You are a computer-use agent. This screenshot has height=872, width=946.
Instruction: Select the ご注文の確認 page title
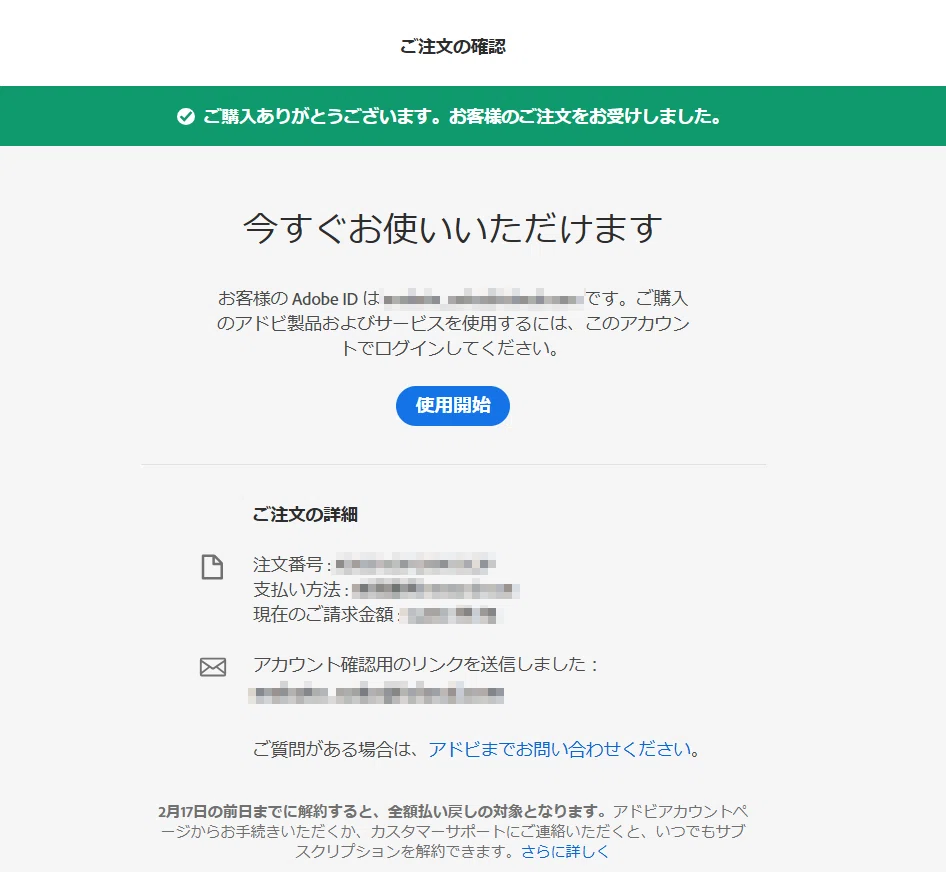click(x=452, y=46)
